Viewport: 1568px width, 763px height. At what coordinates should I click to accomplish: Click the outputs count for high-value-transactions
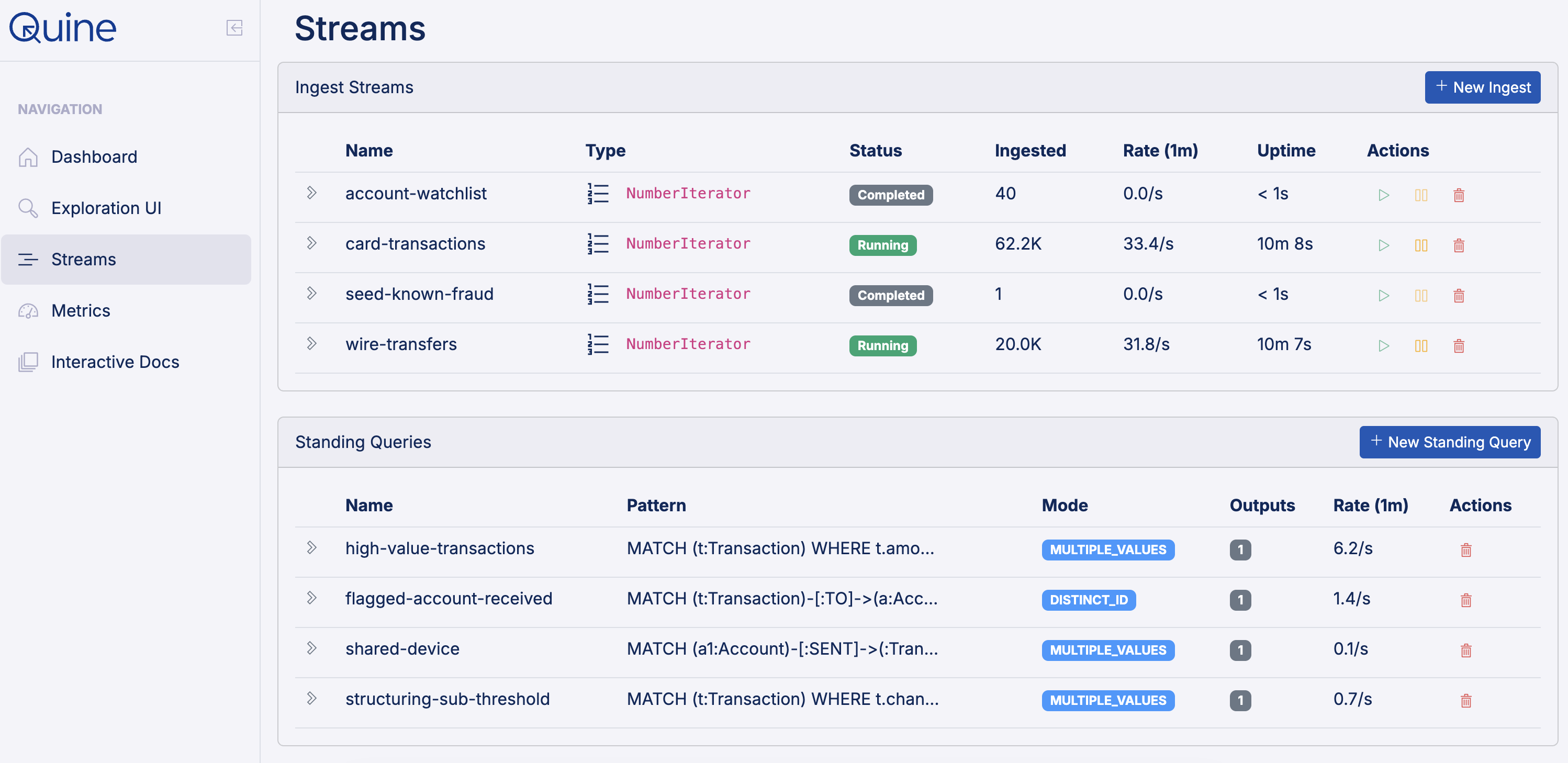point(1240,550)
